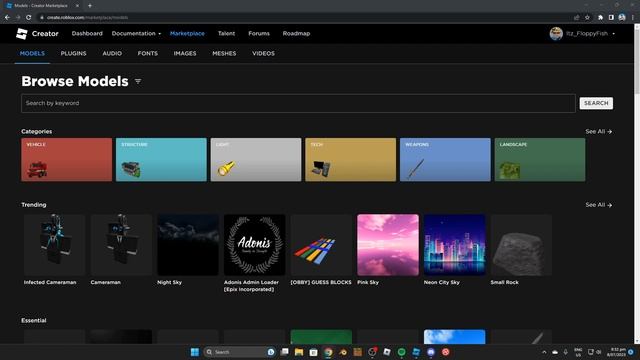Click the microphone tray icon
Screen dimensions: 640x360
pos(566,352)
